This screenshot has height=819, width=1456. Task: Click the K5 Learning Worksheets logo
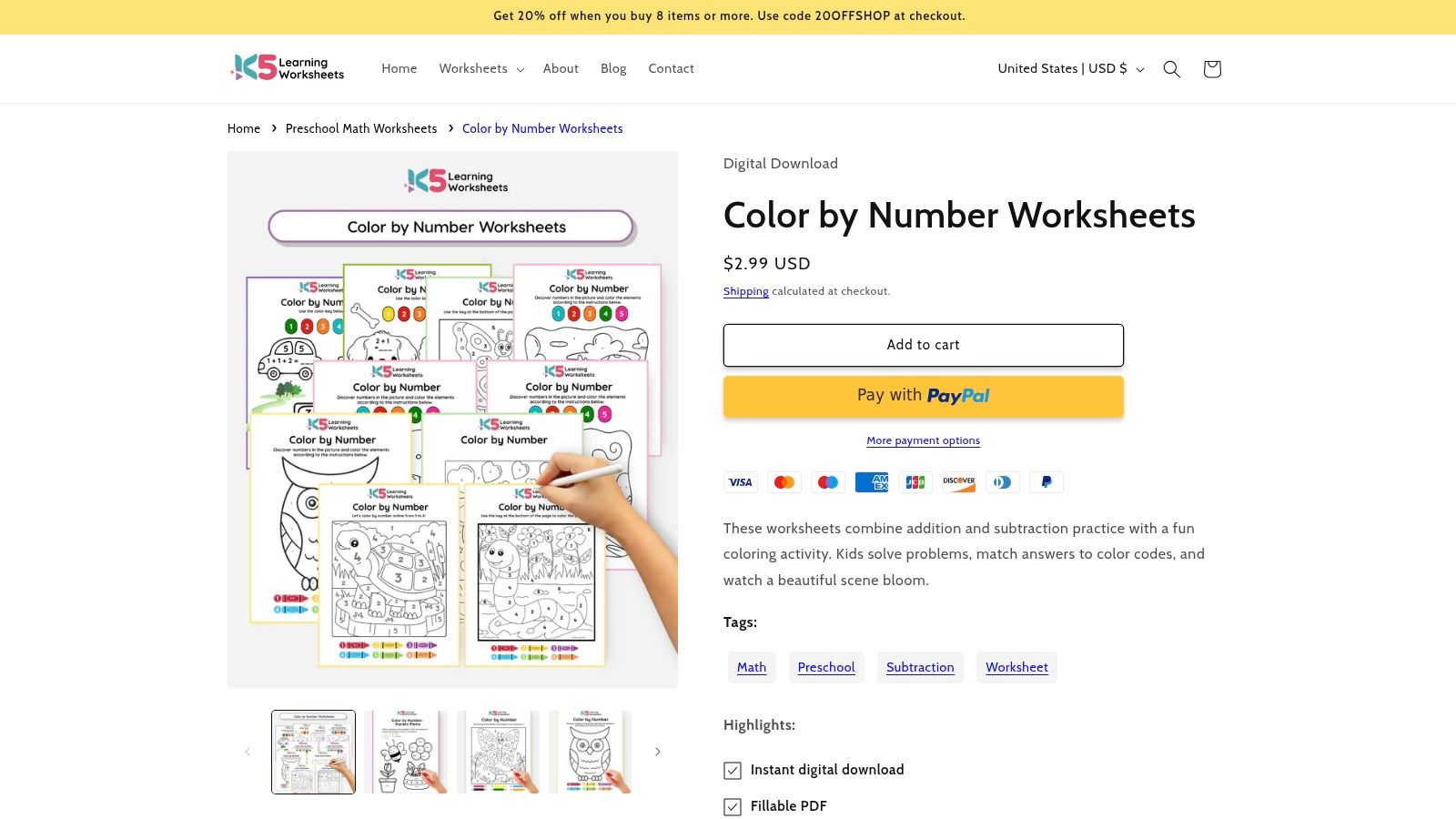coord(287,68)
